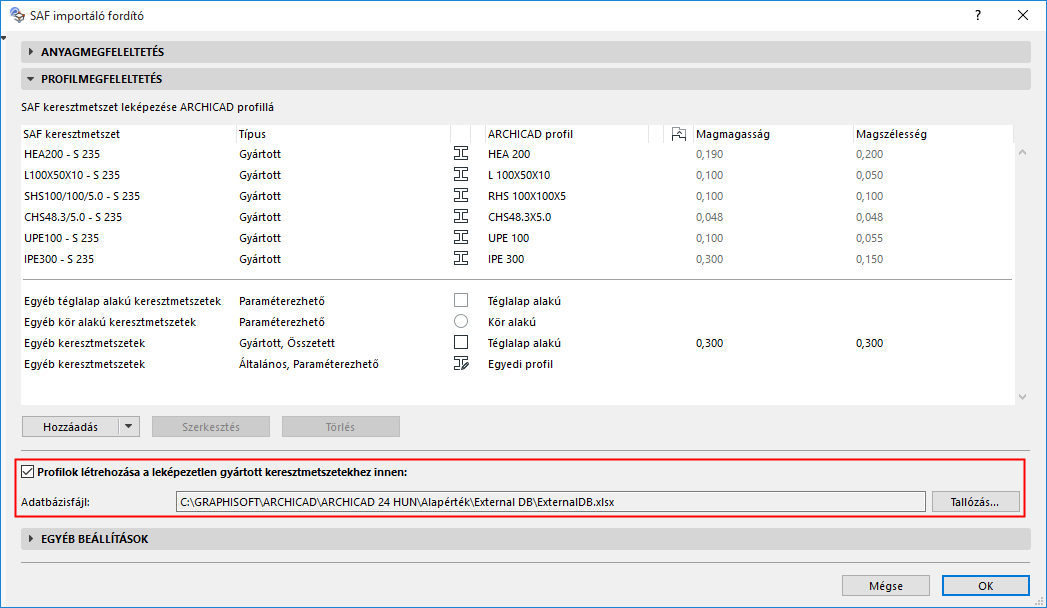Select the HEA200 - S 235 row
Viewport: 1047px width, 608px height.
tap(517, 154)
